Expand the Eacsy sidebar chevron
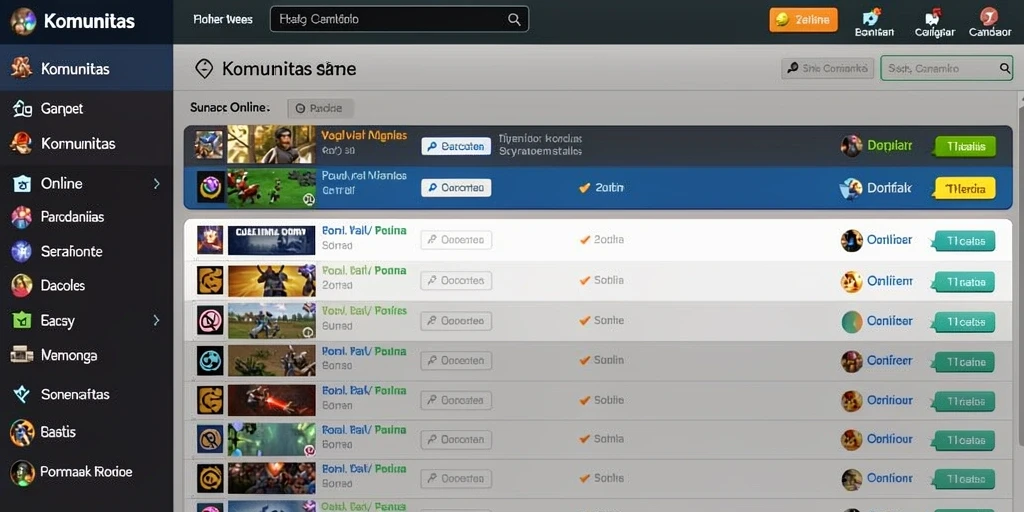The height and width of the screenshot is (512, 1024). pyautogui.click(x=157, y=320)
